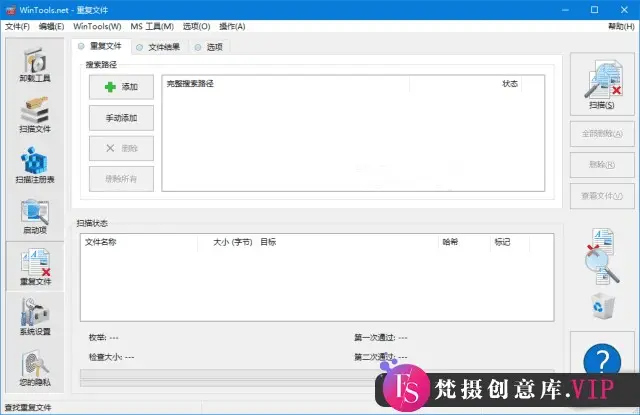The height and width of the screenshot is (415, 640).
Task: Click the 查看文件(V) view file button
Action: point(602,196)
